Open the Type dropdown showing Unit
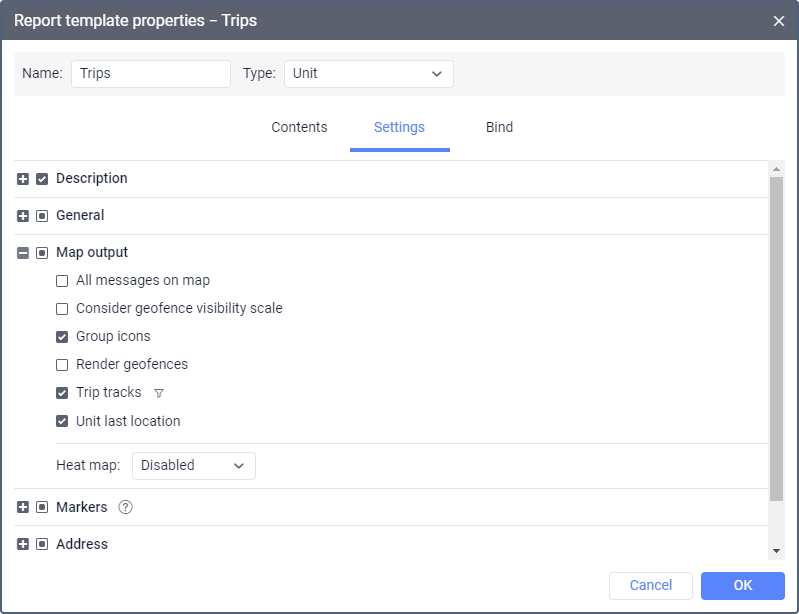Image resolution: width=799 pixels, height=614 pixels. point(368,74)
